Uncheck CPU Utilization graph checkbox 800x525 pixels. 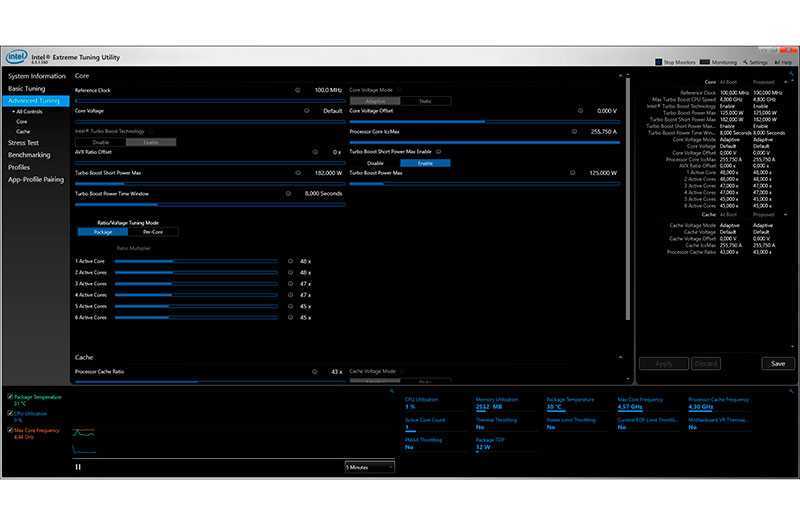pos(10,413)
